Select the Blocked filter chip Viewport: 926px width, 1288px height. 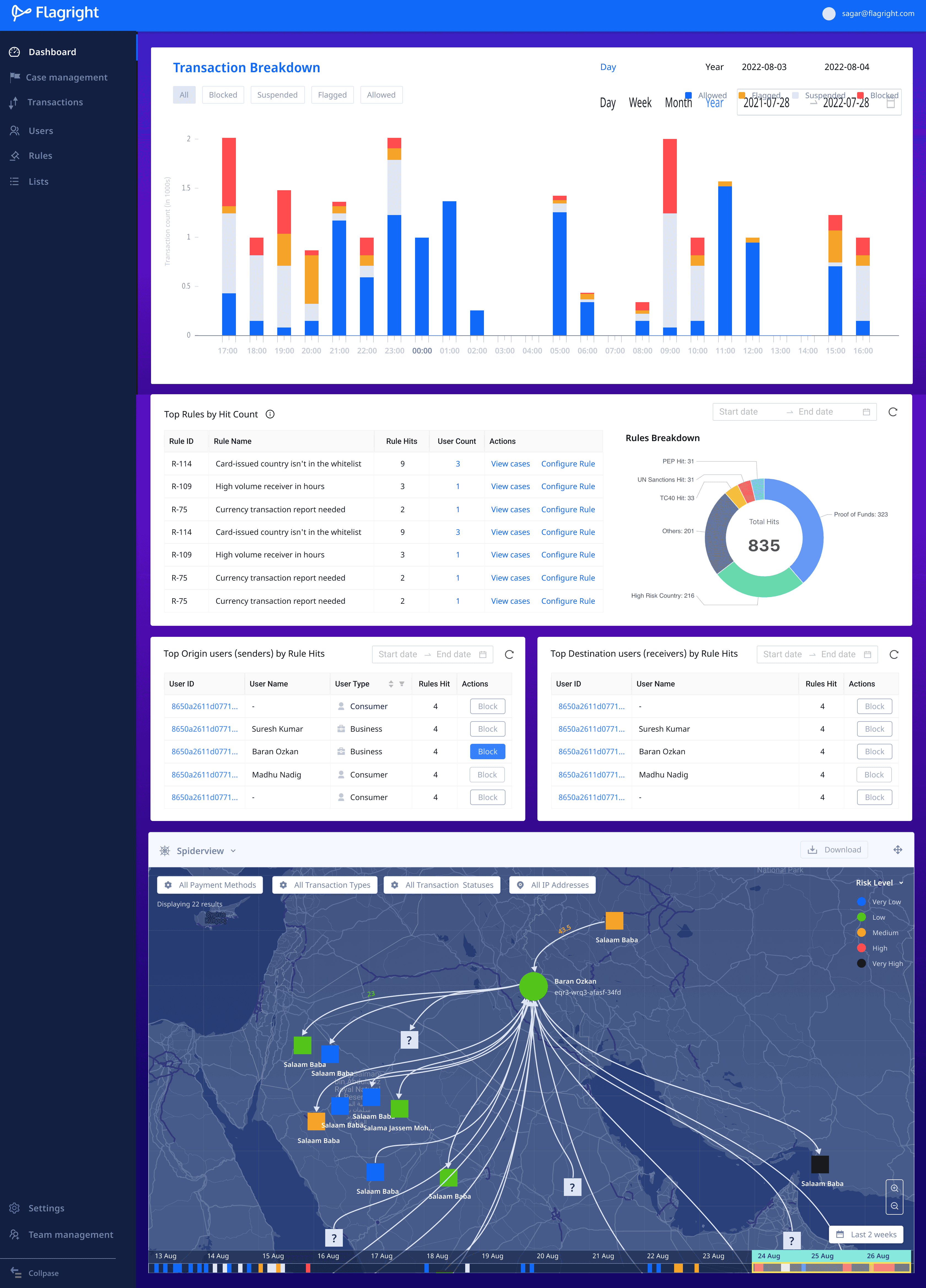tap(223, 95)
